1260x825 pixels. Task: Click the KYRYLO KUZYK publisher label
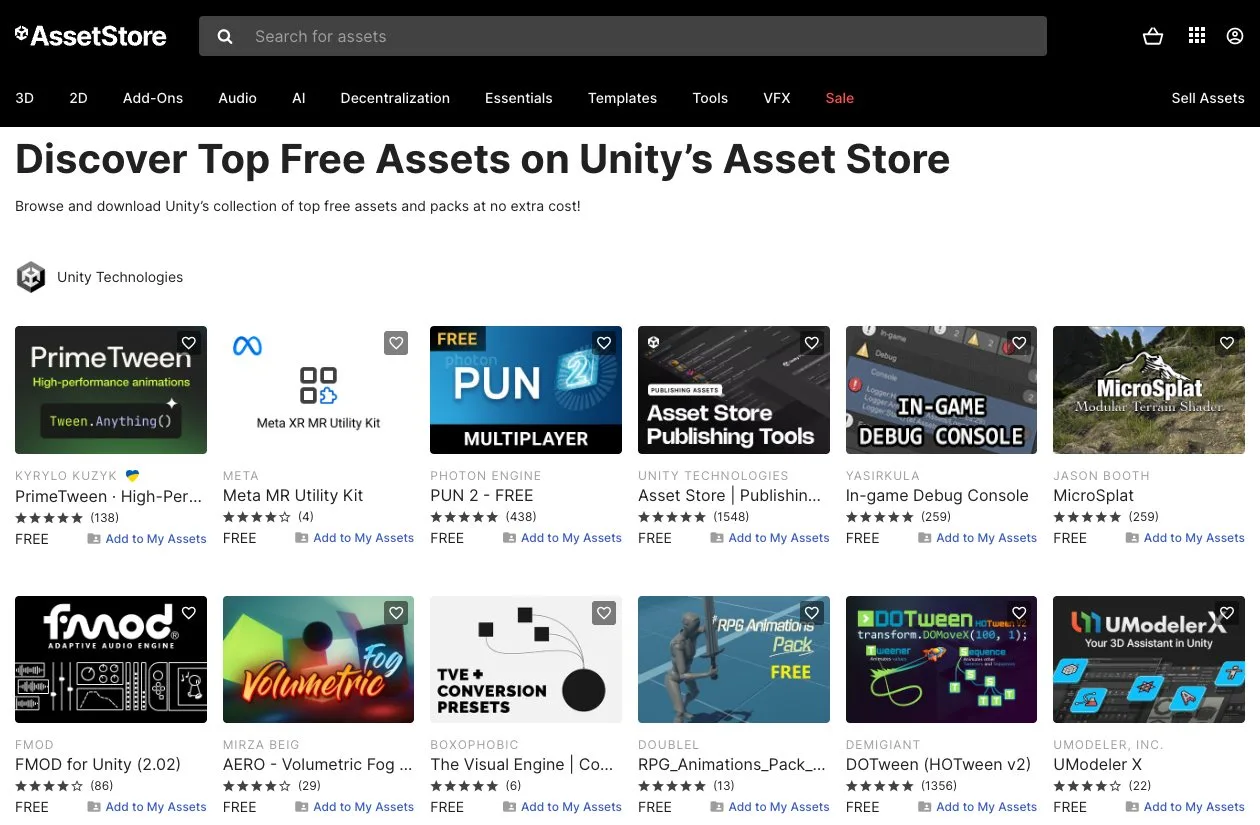[67, 476]
